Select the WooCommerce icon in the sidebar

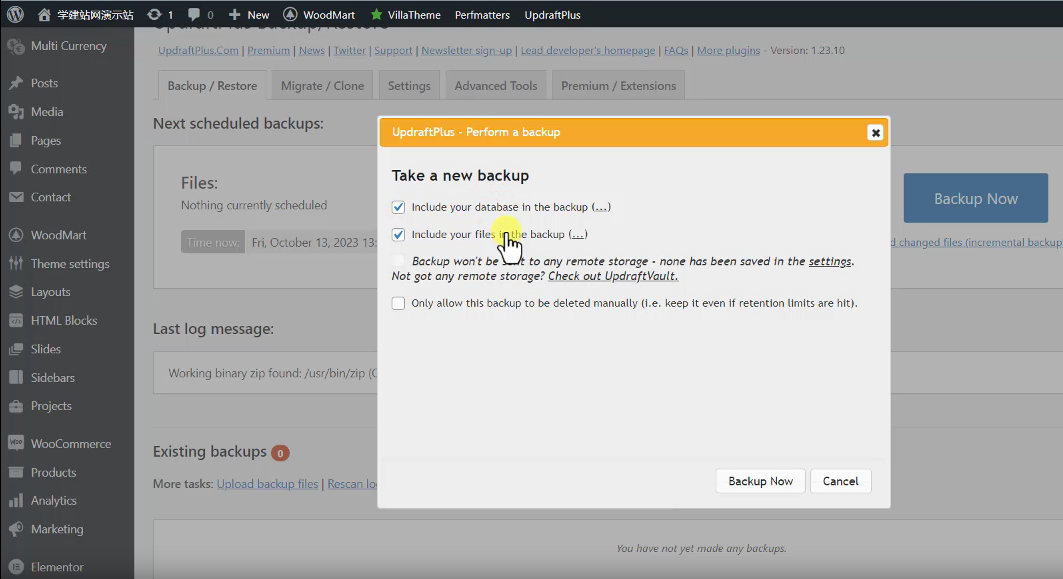(16, 443)
